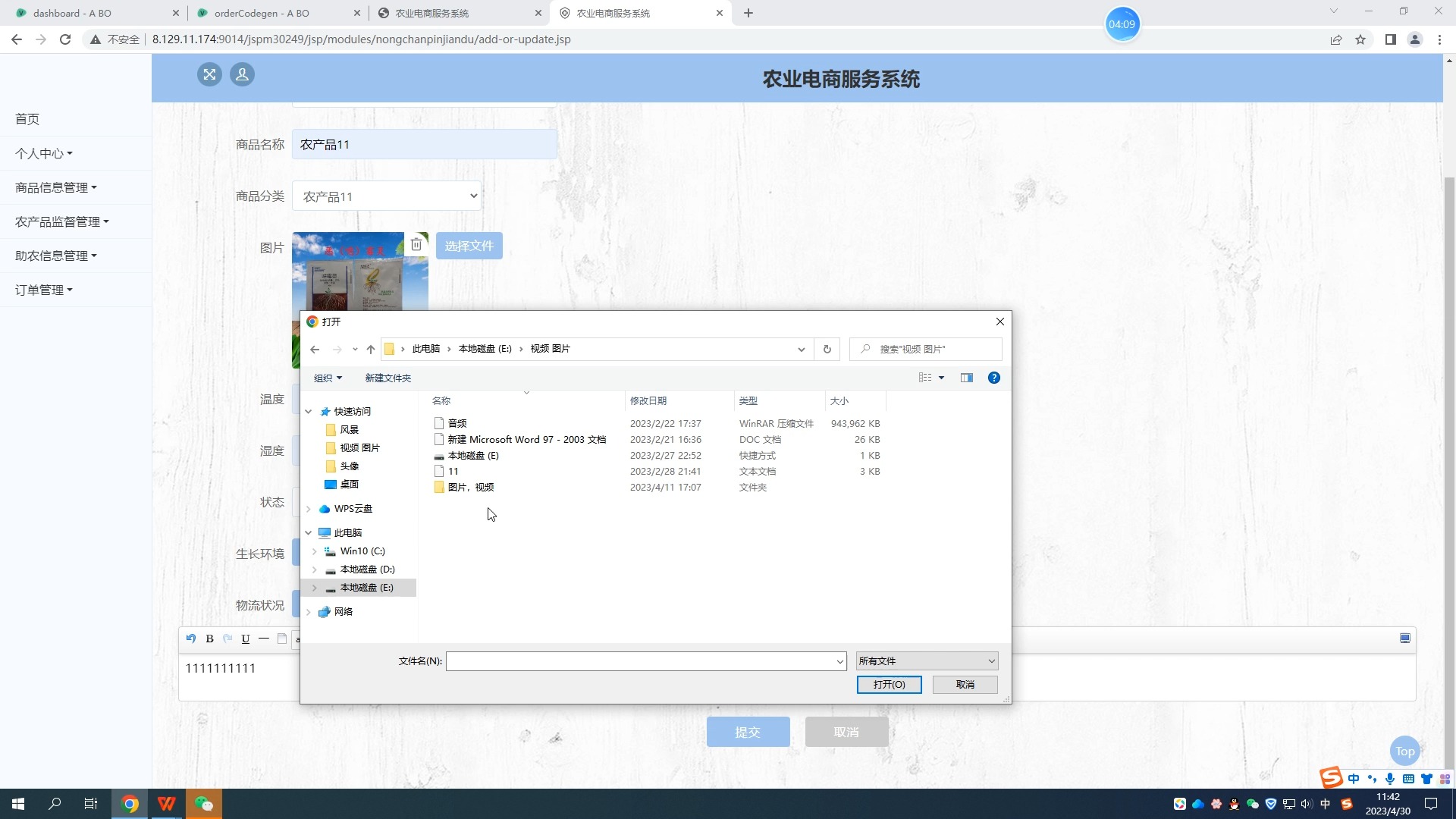
Task: Expand the 网络 tree node
Action: [309, 612]
